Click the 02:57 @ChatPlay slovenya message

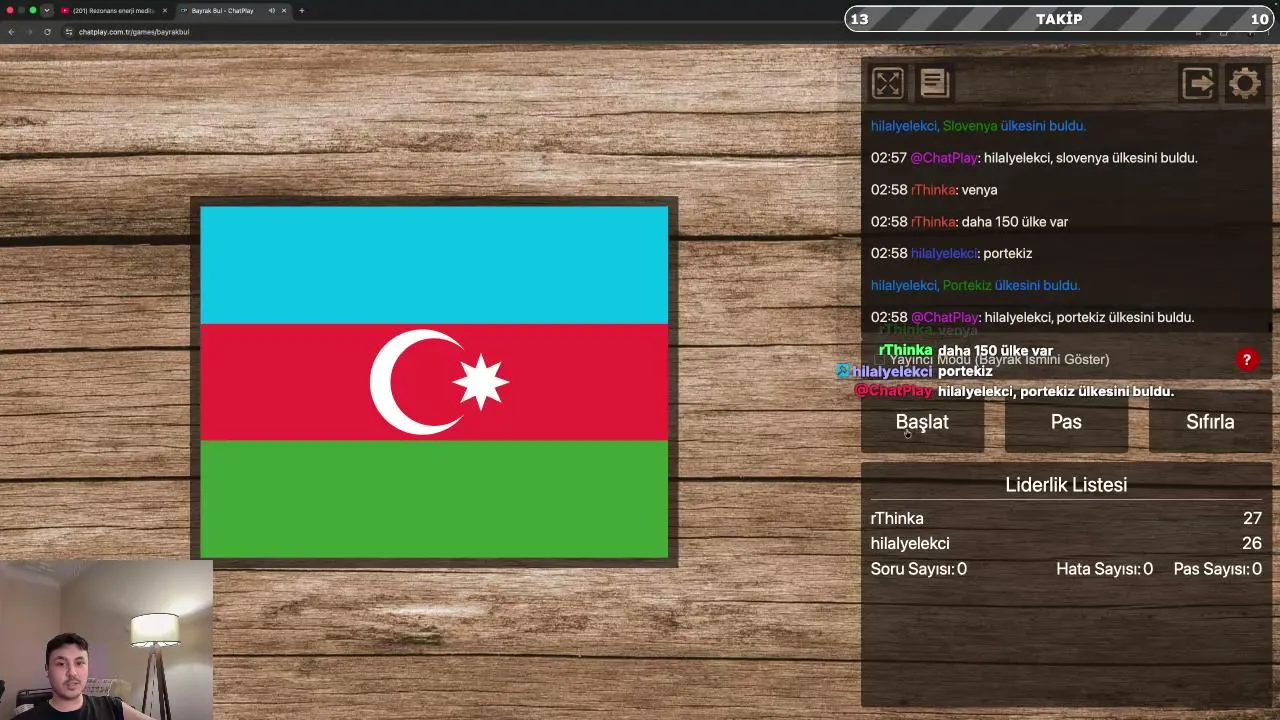click(1034, 158)
